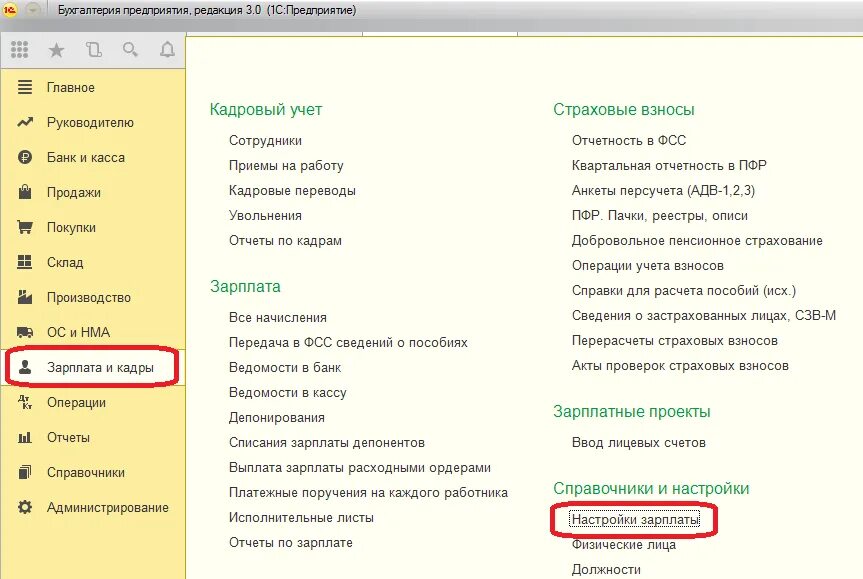Click the Отчеты bar chart icon
The width and height of the screenshot is (863, 579).
tap(25, 438)
